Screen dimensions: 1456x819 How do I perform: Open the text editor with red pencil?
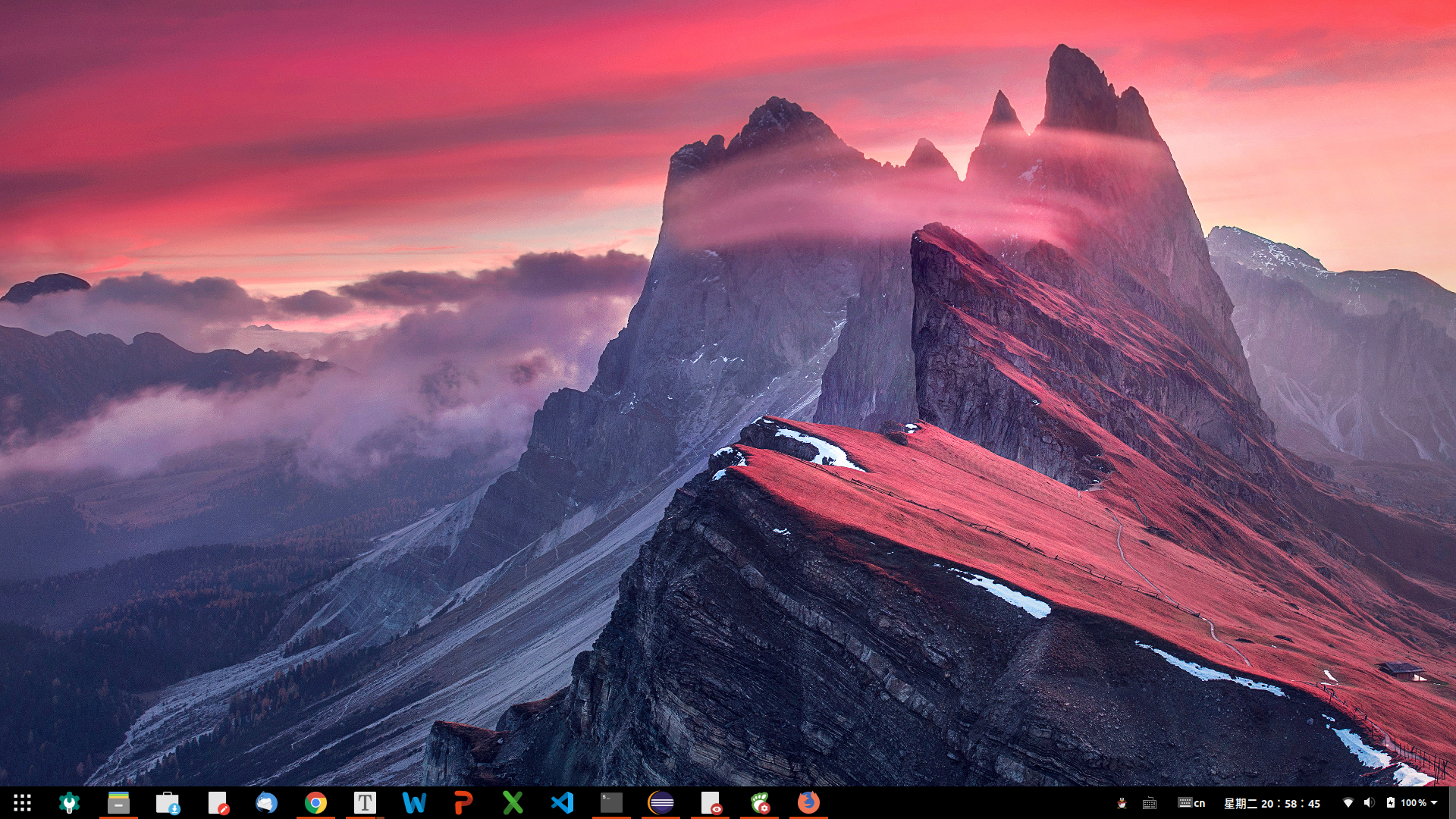218,802
